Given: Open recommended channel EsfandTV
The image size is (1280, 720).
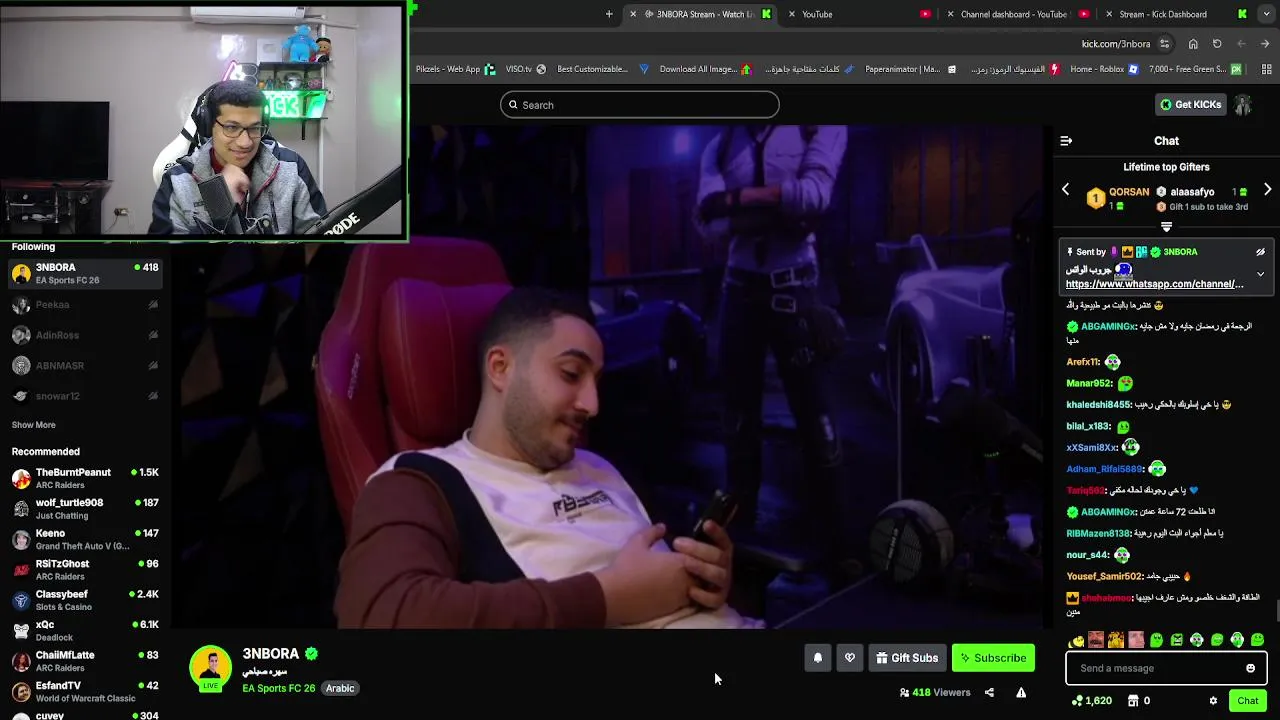Looking at the screenshot, I should [x=85, y=692].
